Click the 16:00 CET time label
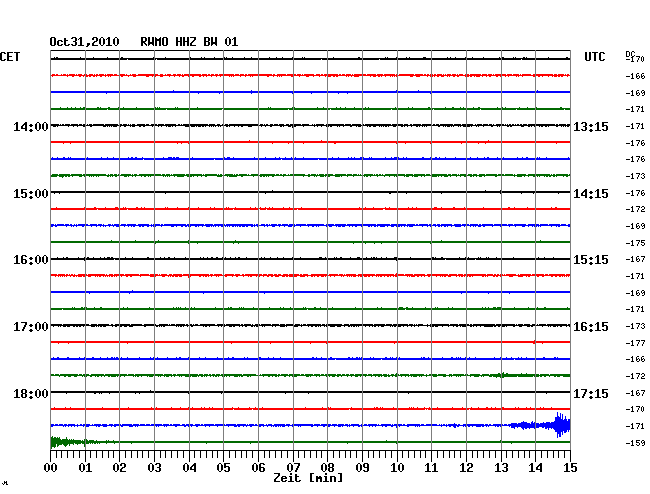The height and width of the screenshot is (494, 650). [x=31, y=260]
